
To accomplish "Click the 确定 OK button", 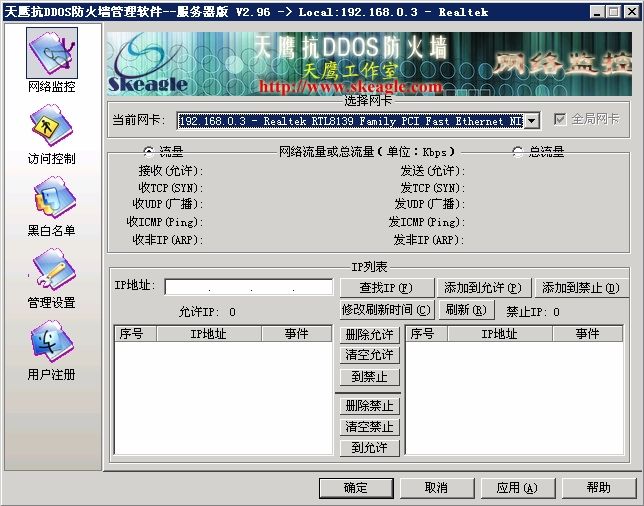I will pos(356,488).
